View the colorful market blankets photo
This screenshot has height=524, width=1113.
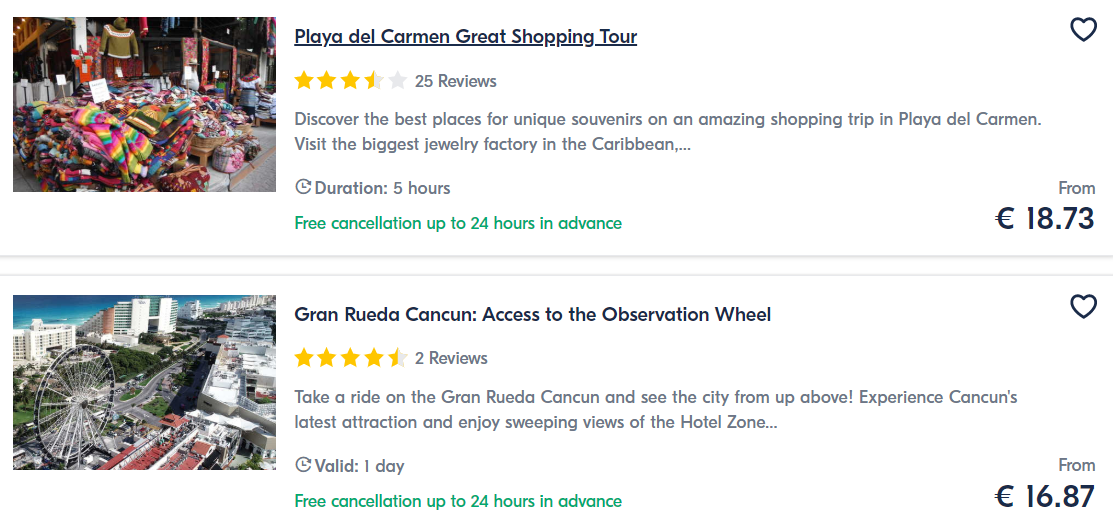(x=144, y=104)
